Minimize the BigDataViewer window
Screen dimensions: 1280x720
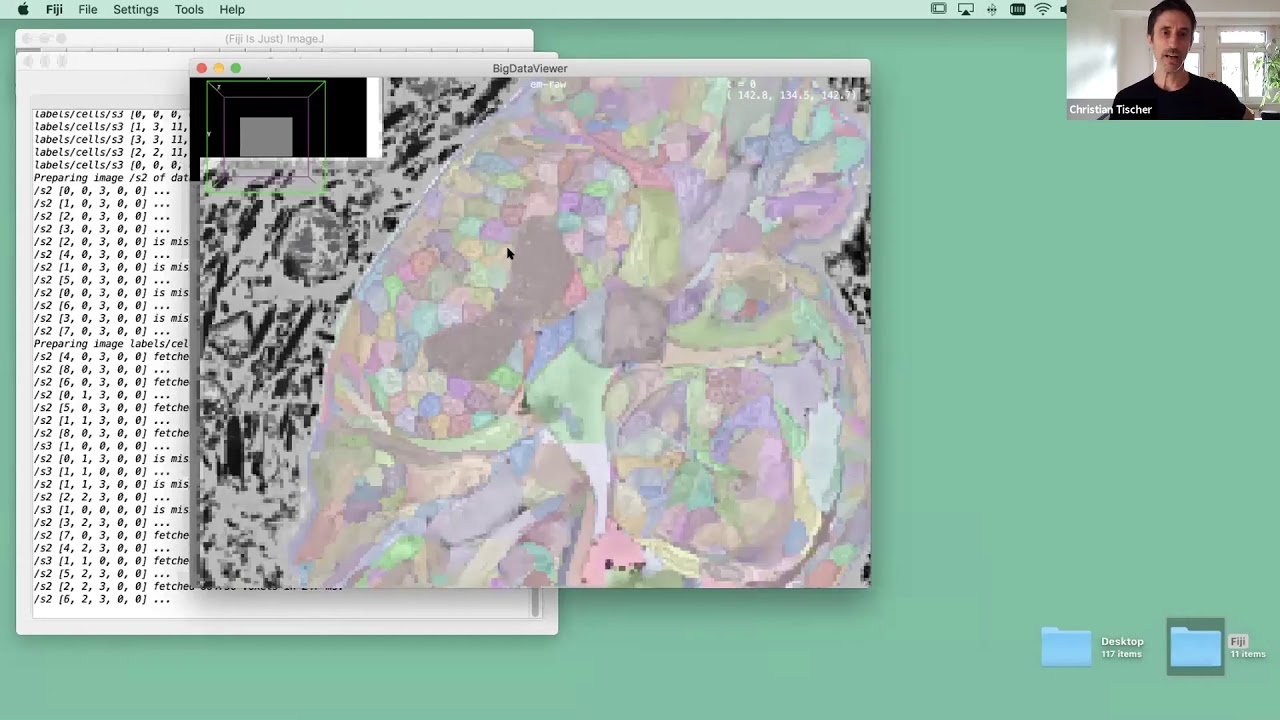(219, 68)
